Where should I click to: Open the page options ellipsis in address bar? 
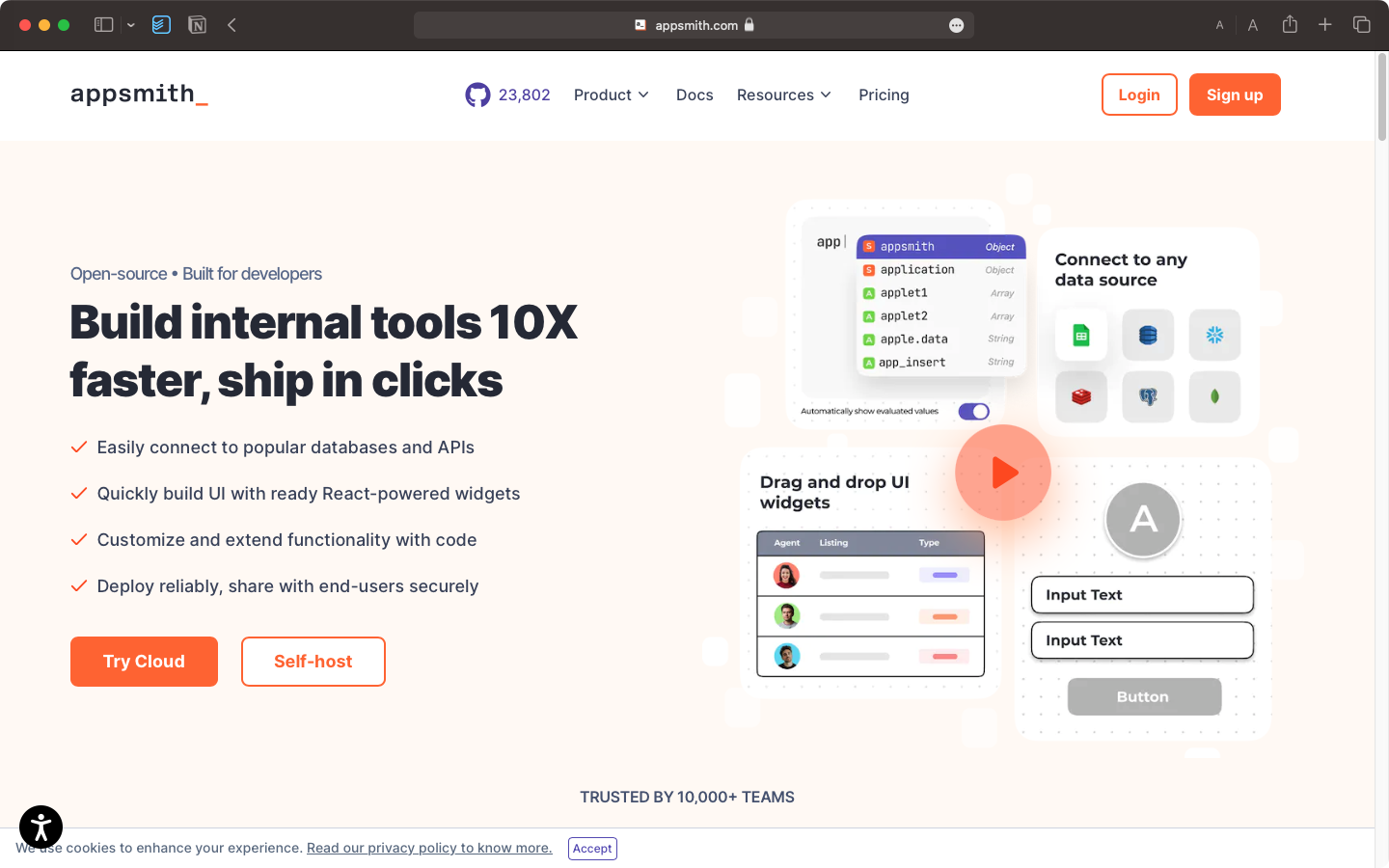click(956, 25)
